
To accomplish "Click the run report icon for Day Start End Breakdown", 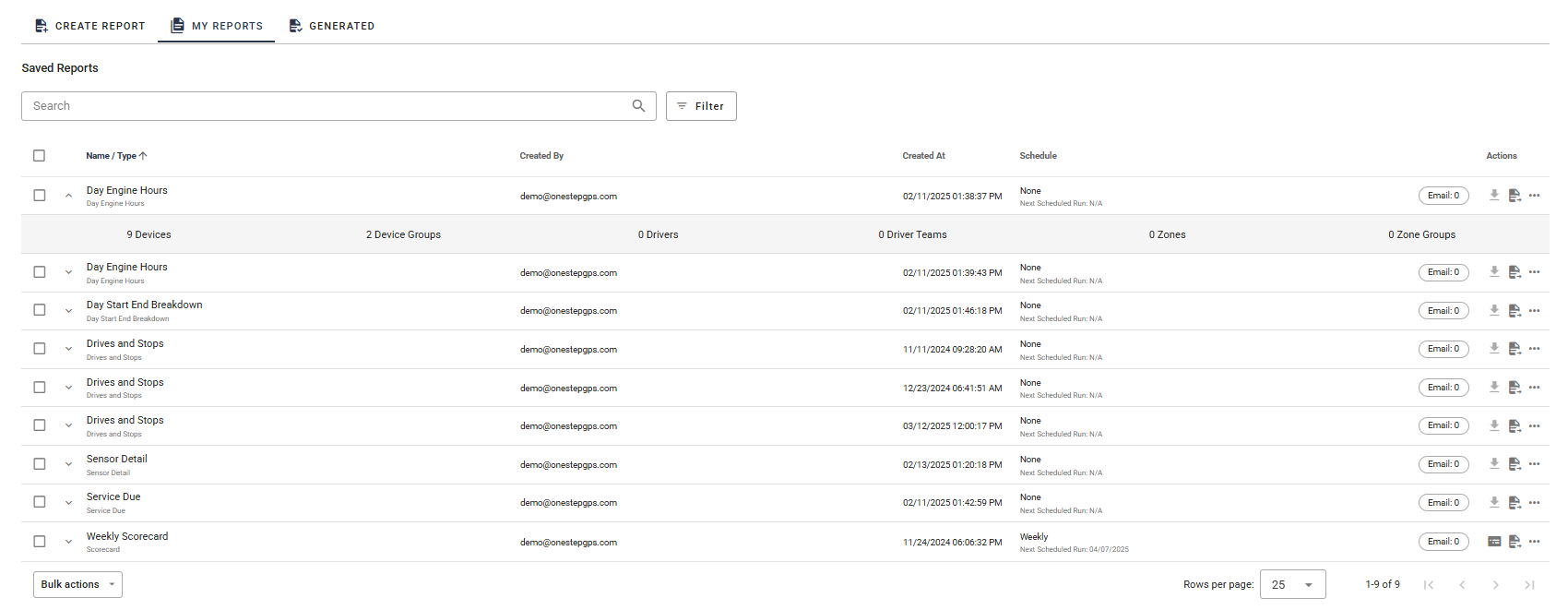I will click(1515, 311).
